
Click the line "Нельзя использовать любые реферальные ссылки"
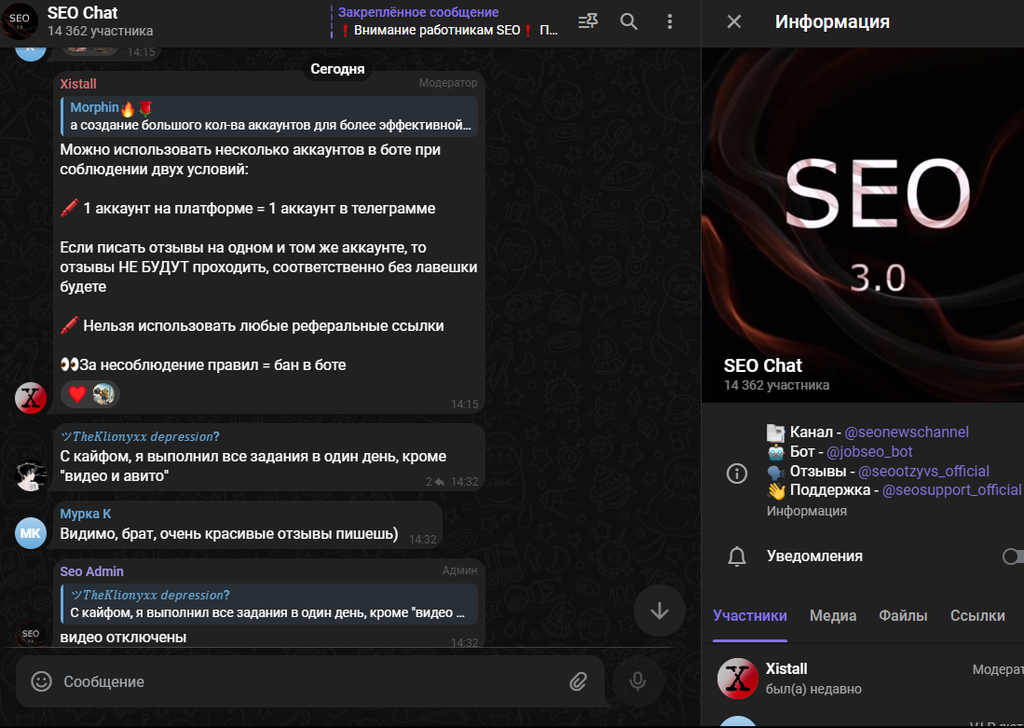click(x=252, y=326)
